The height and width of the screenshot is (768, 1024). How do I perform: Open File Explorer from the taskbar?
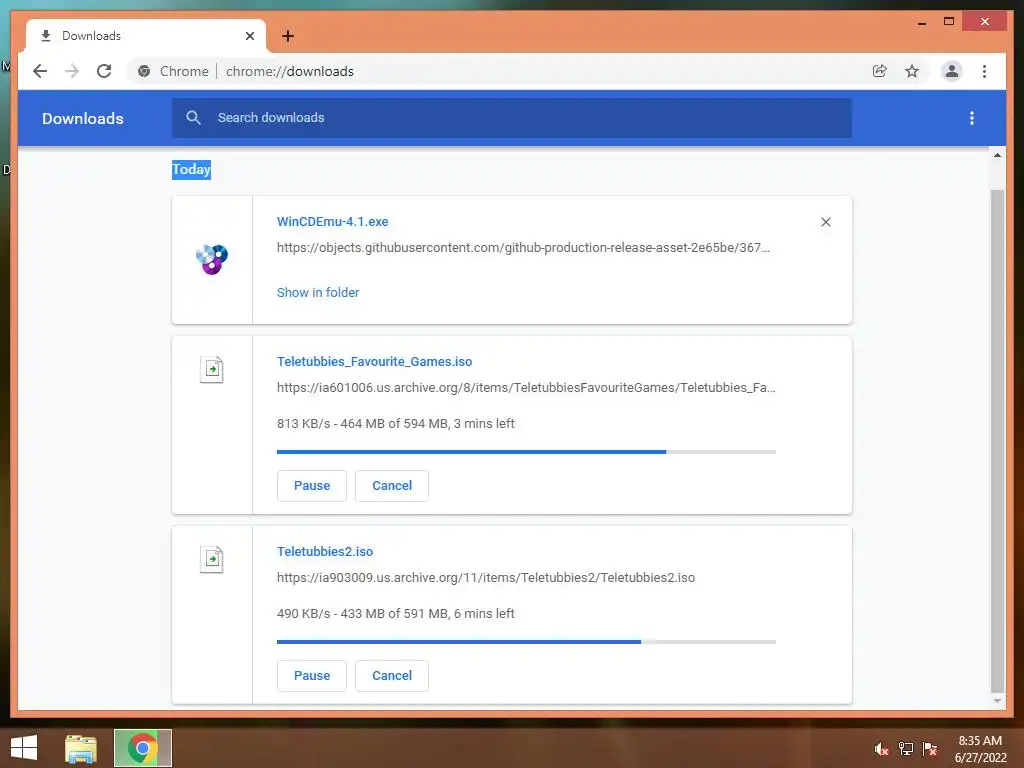coord(81,748)
